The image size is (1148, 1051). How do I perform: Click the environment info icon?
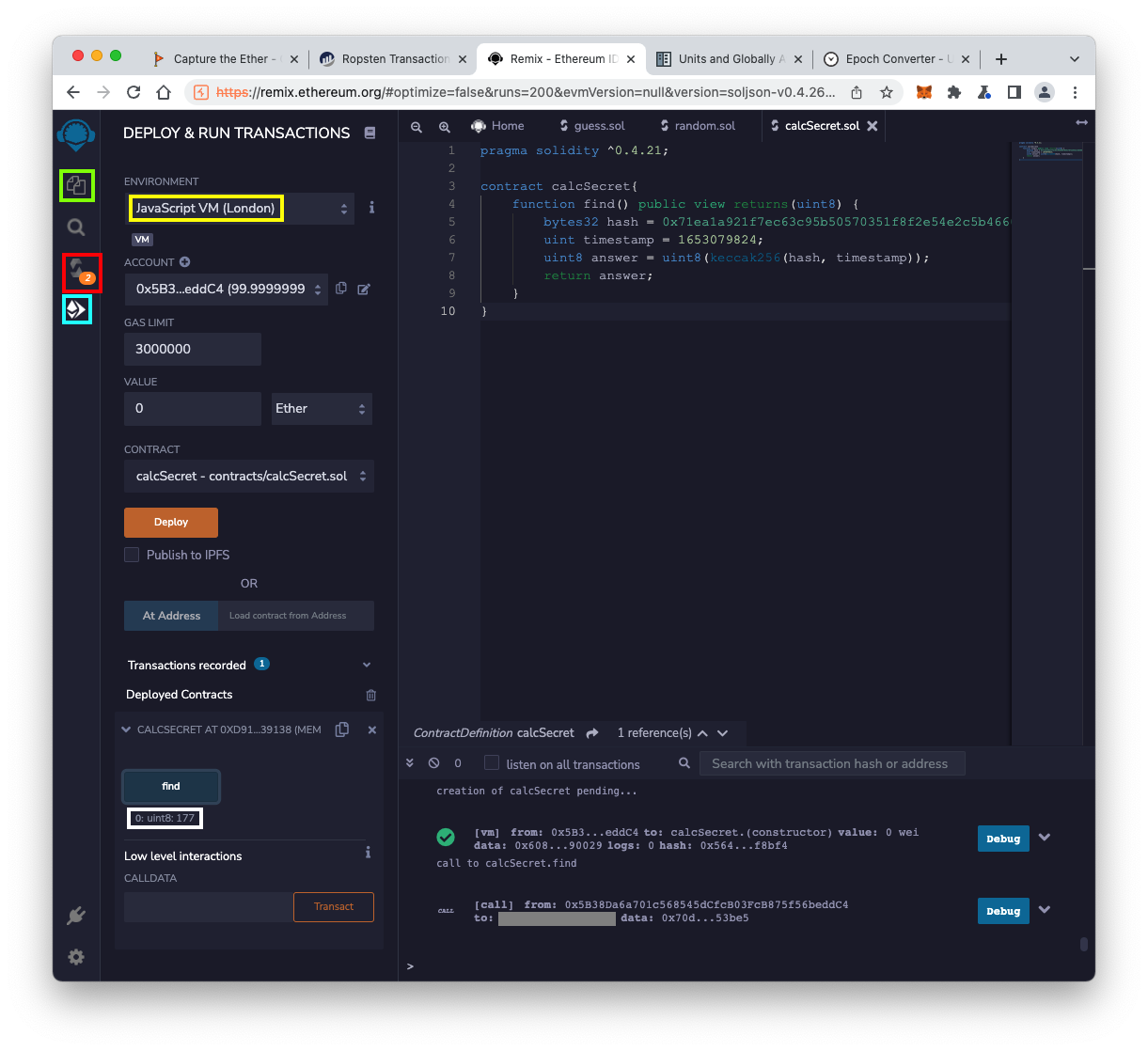coord(371,208)
